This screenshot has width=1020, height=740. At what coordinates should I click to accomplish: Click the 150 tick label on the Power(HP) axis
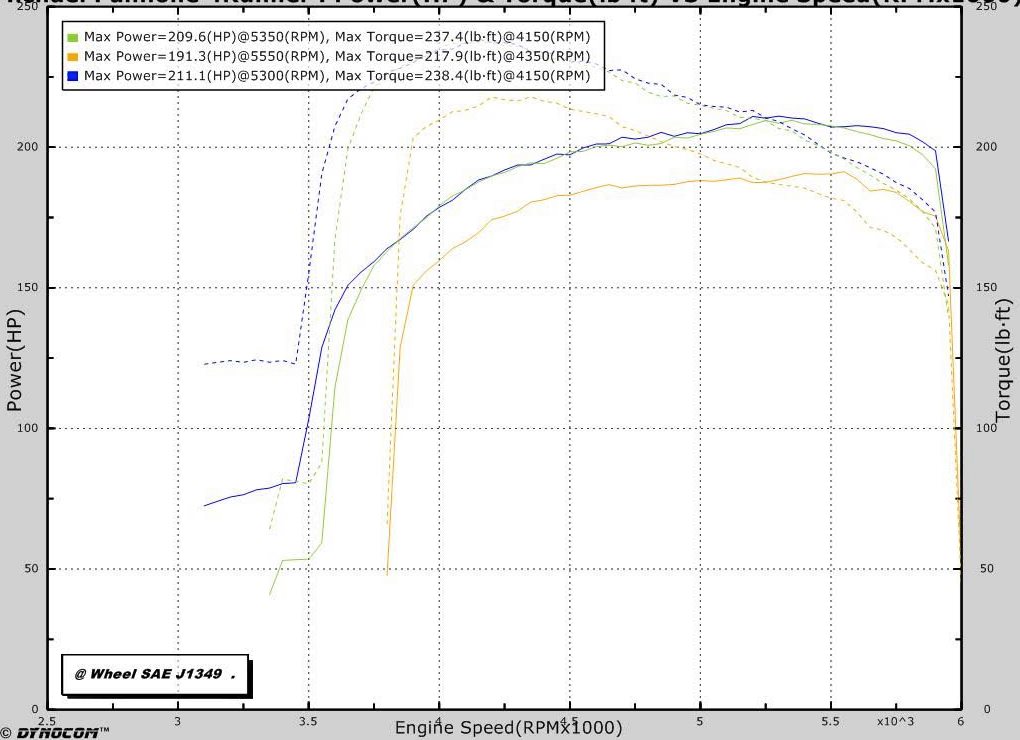click(27, 287)
